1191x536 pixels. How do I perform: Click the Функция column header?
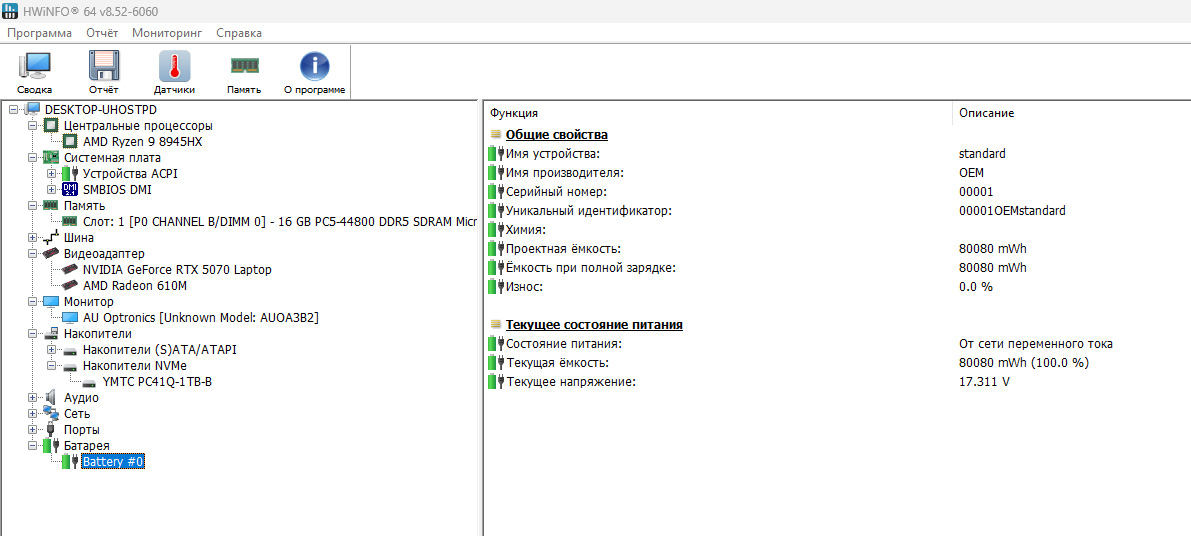[x=718, y=113]
